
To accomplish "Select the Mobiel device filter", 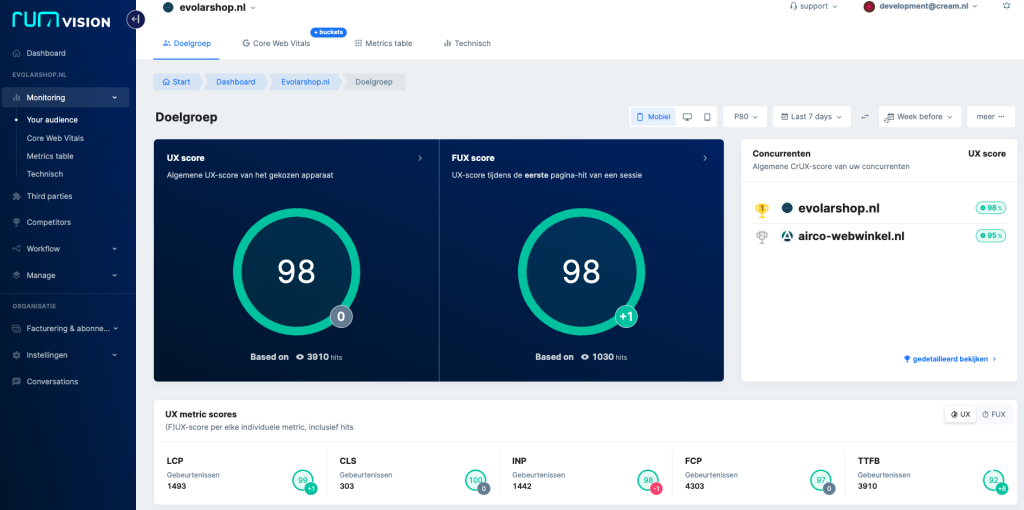I will [x=653, y=117].
